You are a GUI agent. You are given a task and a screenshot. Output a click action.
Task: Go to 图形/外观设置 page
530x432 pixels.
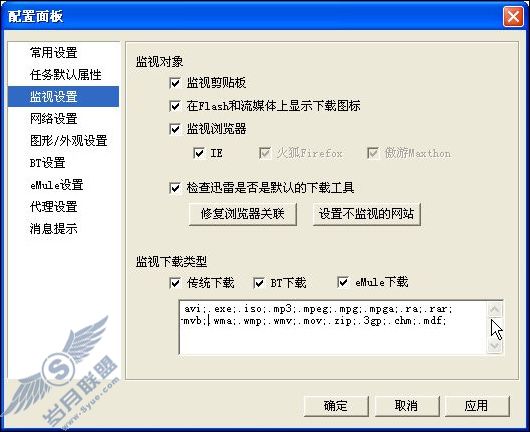(69, 141)
